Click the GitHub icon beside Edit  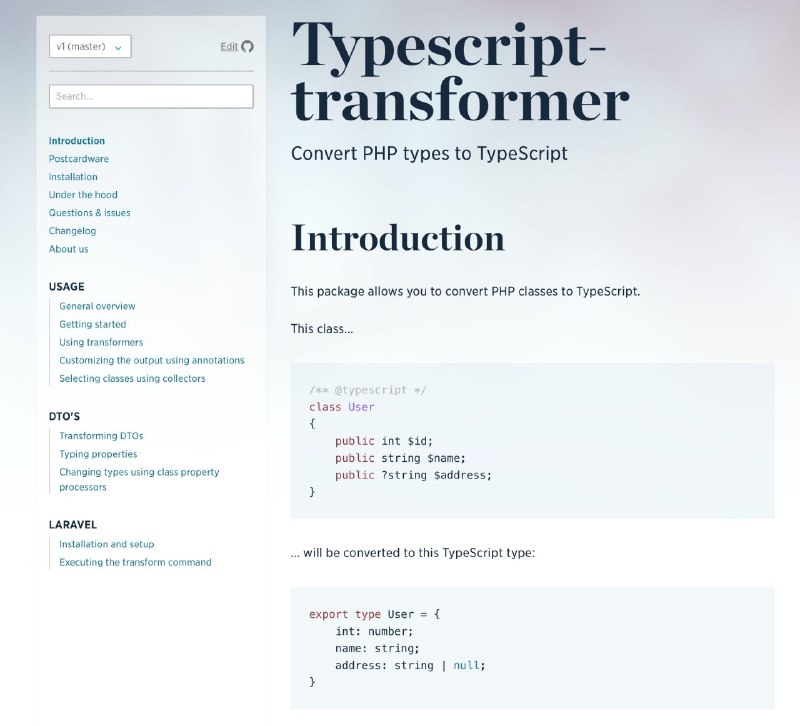(247, 46)
